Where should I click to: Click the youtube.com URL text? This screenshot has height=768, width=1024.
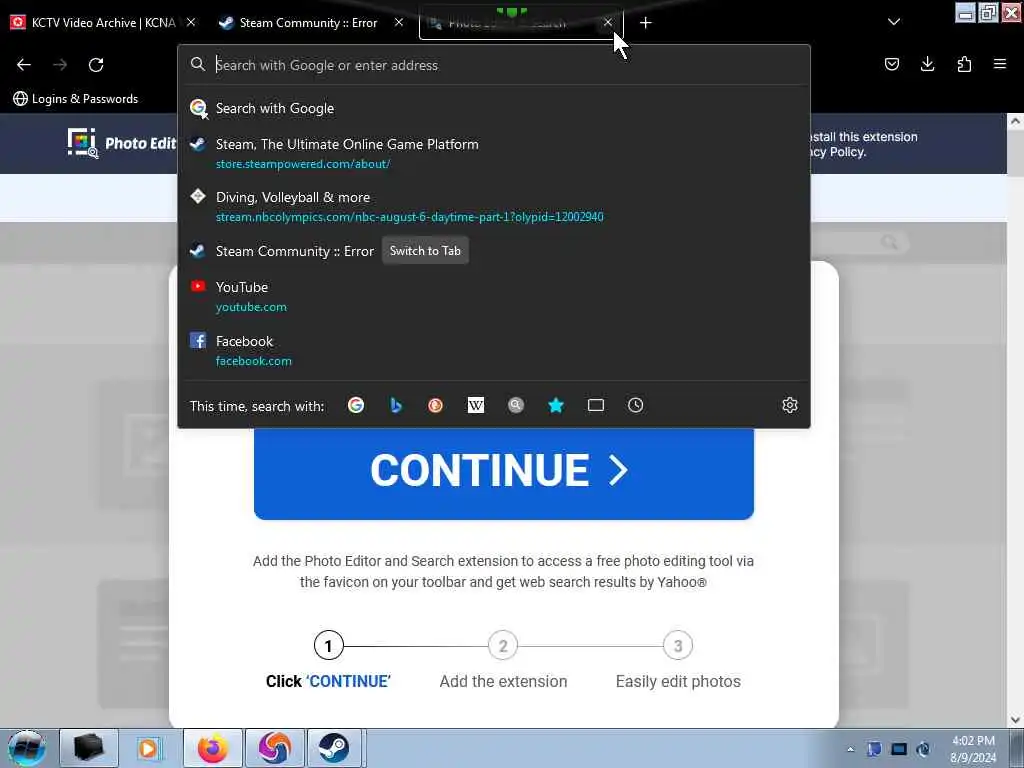251,307
